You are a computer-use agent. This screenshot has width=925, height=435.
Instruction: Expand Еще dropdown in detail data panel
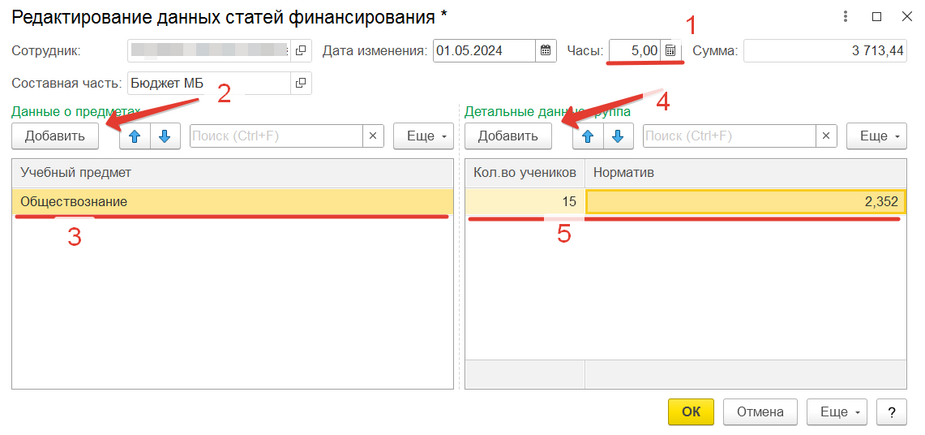pos(876,136)
